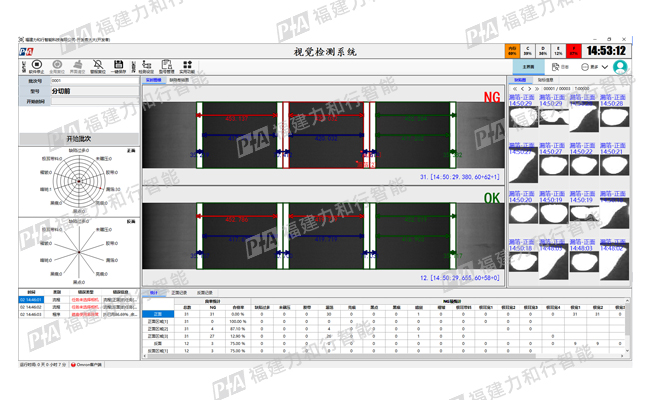Click the global reset (全局复位) icon
The image size is (650, 400).
(x=57, y=67)
